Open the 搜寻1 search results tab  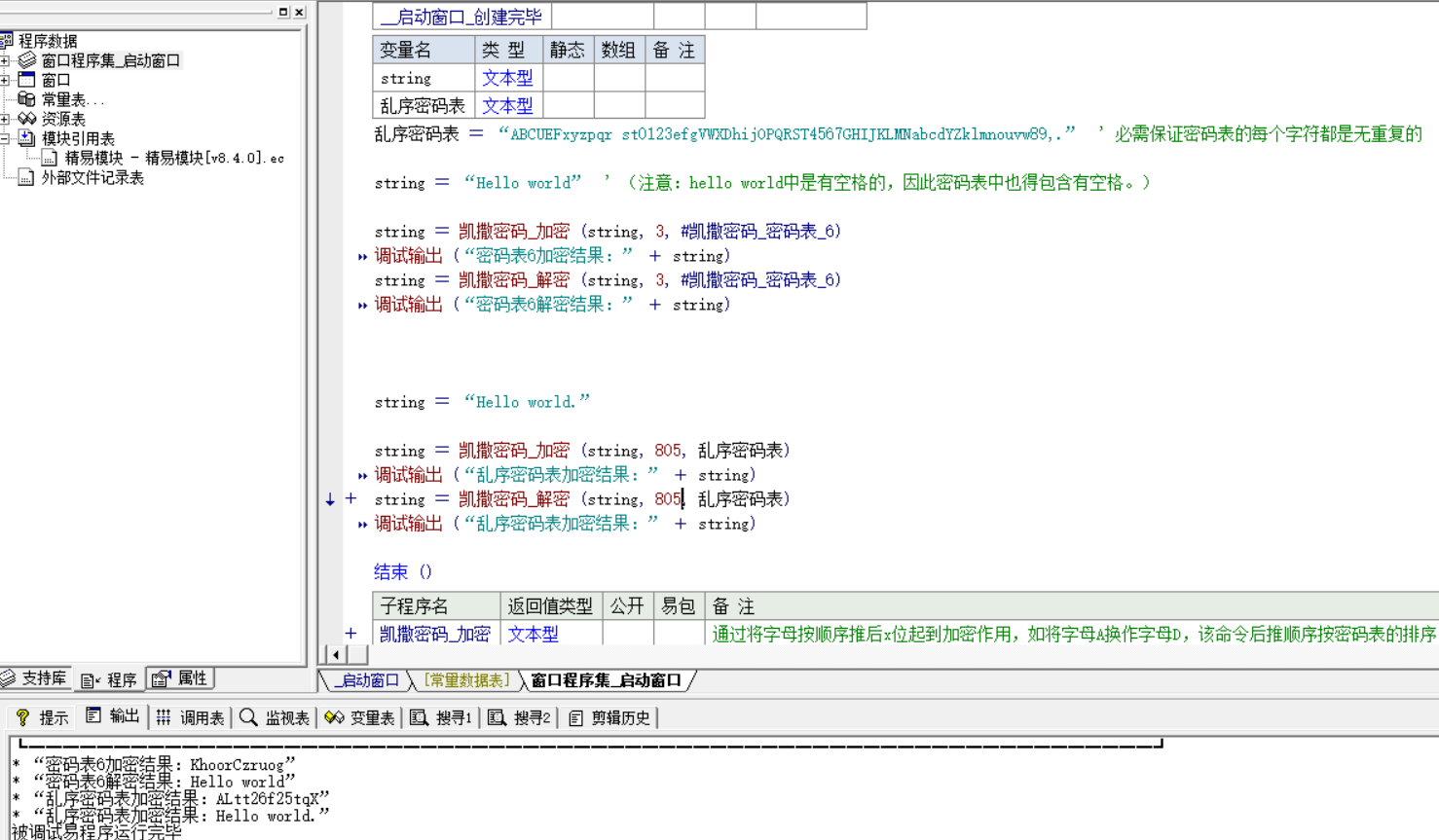point(442,717)
